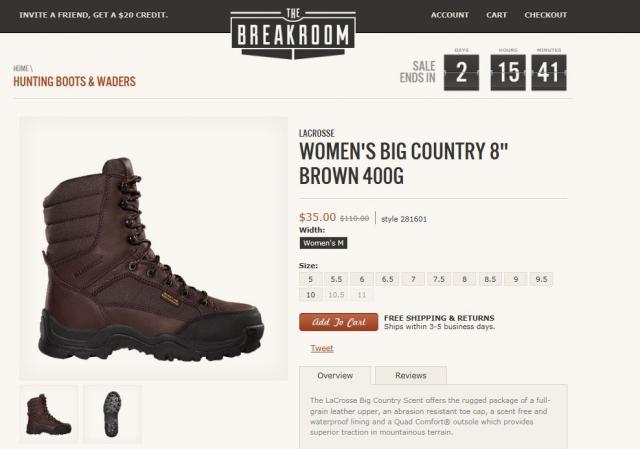Open the Account page
Image resolution: width=640 pixels, height=449 pixels.
point(450,15)
